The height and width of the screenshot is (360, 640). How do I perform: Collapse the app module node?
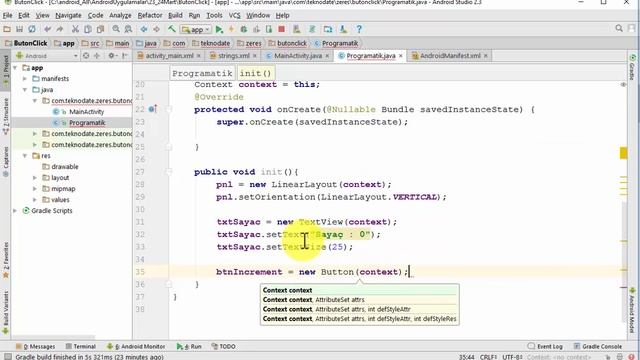pos(15,68)
